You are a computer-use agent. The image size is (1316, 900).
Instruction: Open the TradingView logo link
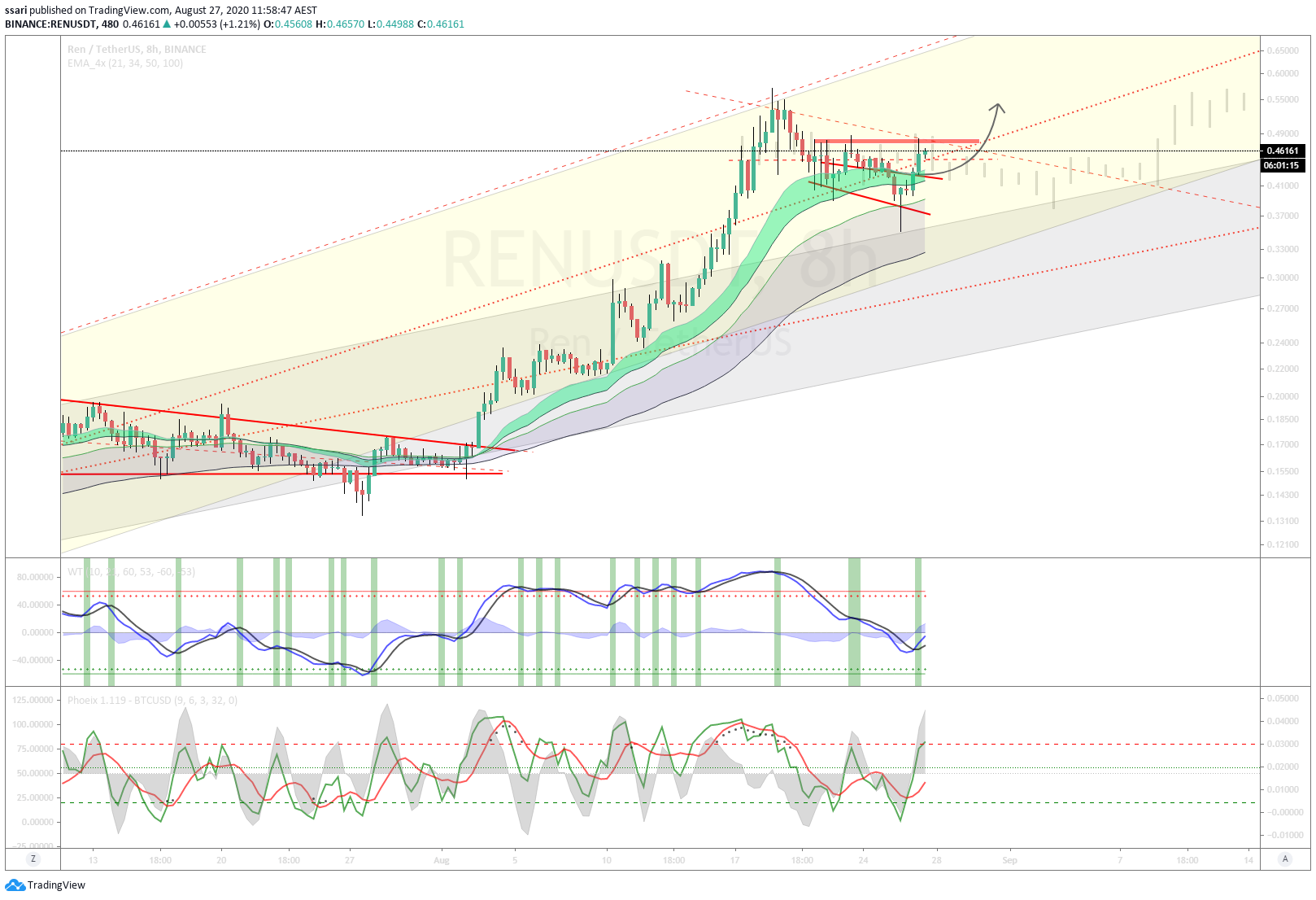(x=46, y=885)
